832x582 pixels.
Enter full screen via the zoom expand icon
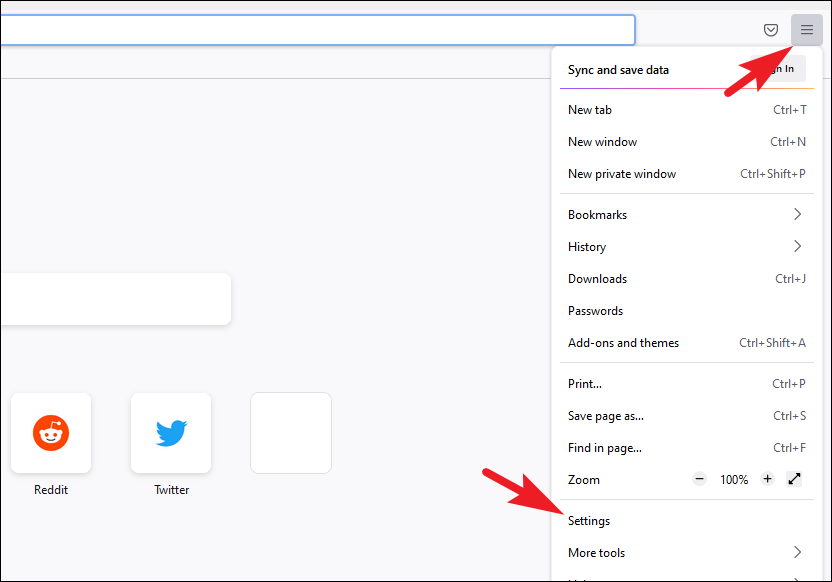(795, 479)
